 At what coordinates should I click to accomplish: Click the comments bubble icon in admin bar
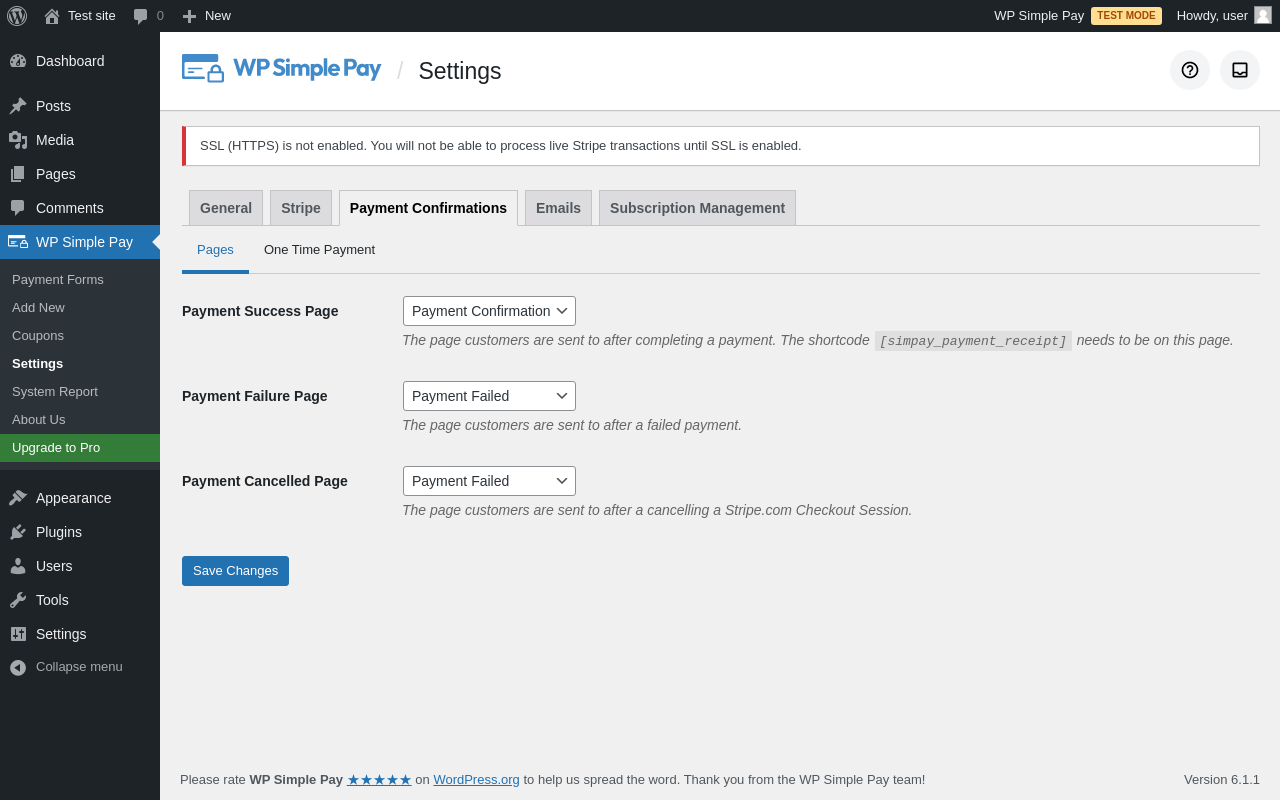(141, 16)
